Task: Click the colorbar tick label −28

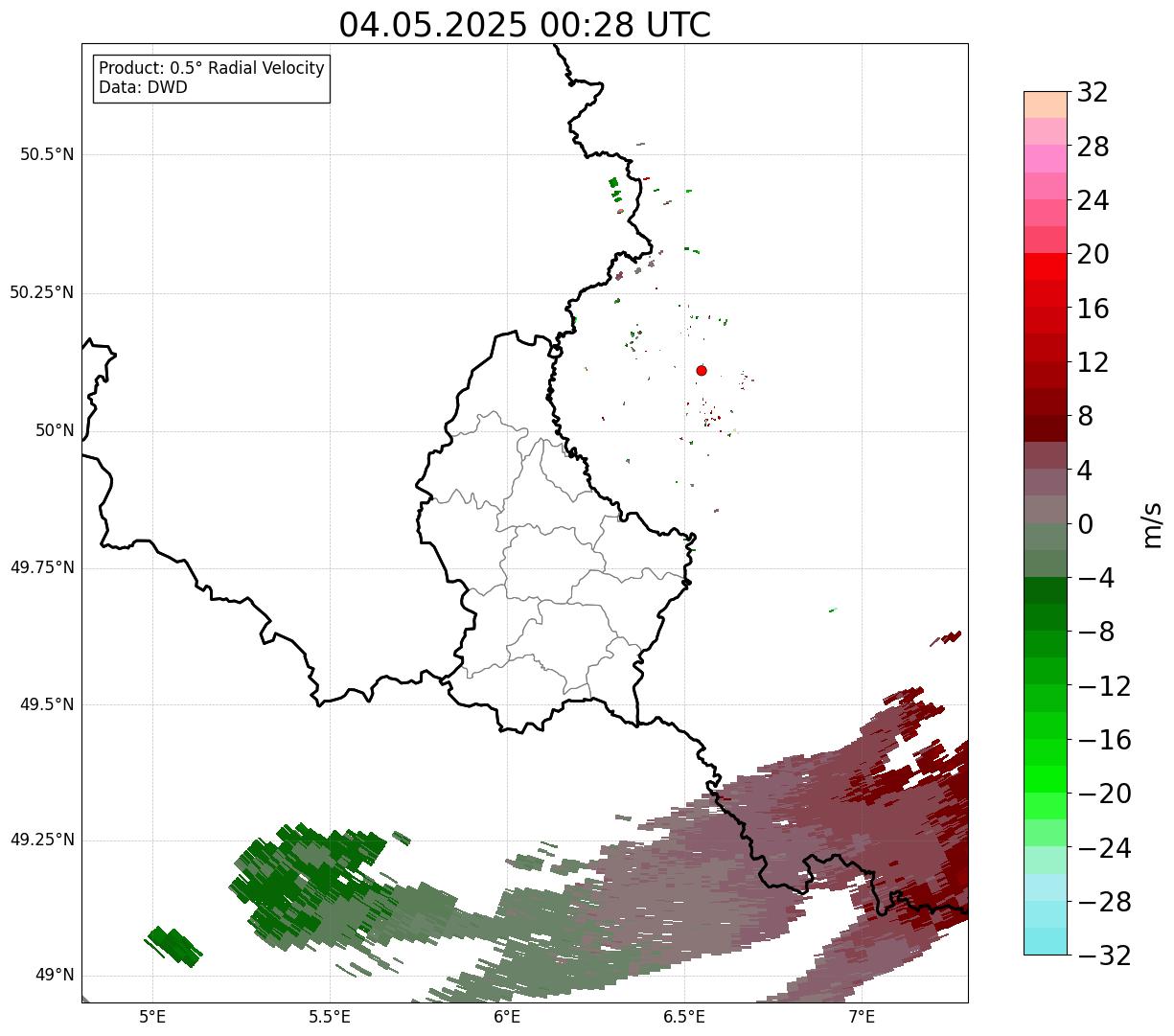Action: (1104, 902)
